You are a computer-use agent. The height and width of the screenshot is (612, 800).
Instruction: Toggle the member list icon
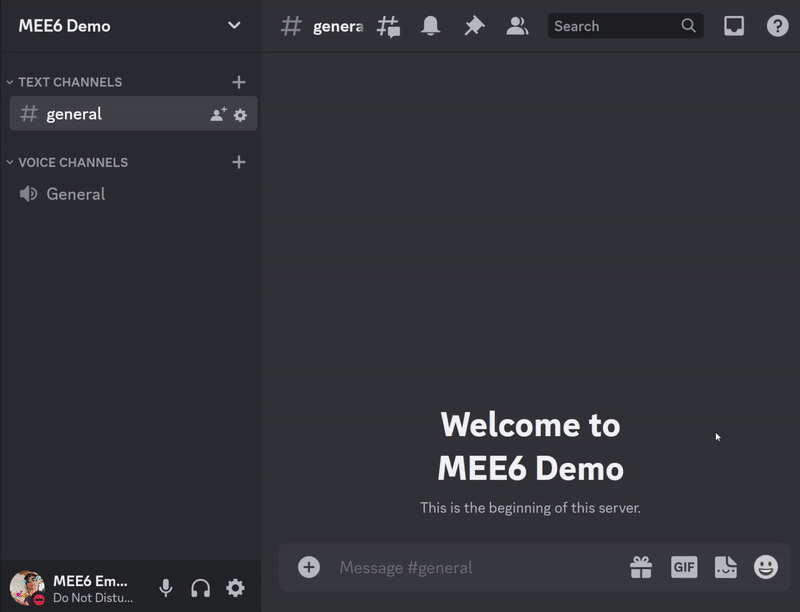click(x=517, y=26)
